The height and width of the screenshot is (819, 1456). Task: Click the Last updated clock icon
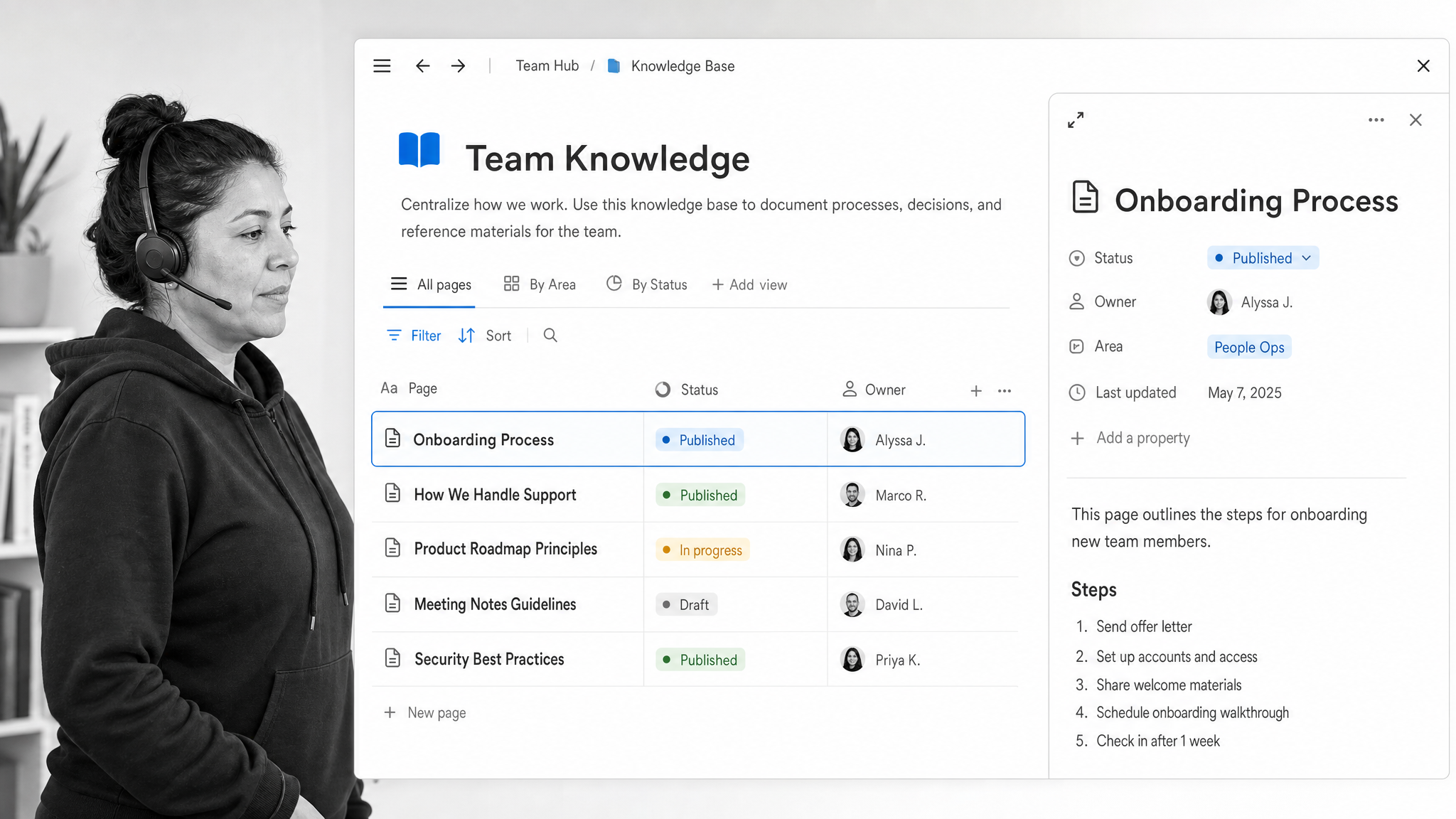coord(1077,392)
